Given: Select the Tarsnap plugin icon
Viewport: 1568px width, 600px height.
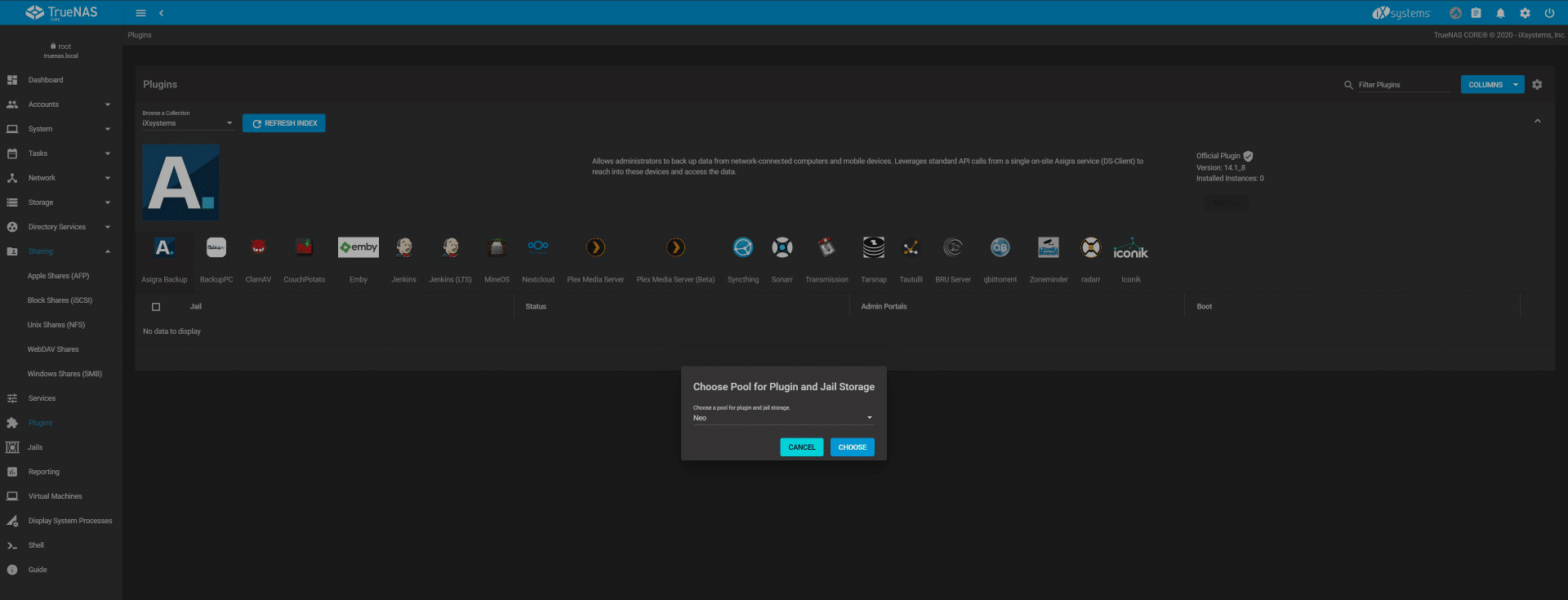Looking at the screenshot, I should (x=874, y=247).
